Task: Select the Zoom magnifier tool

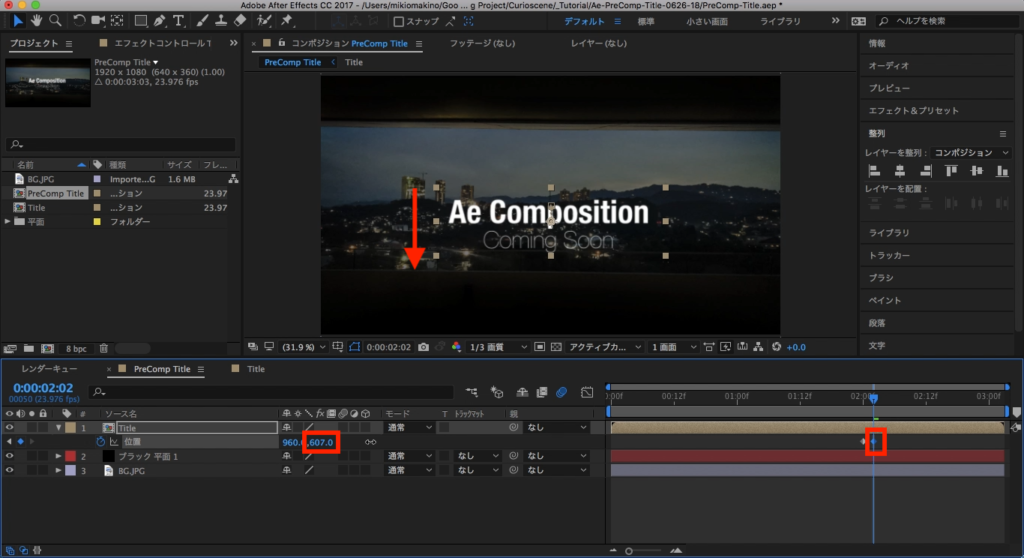Action: (55, 20)
